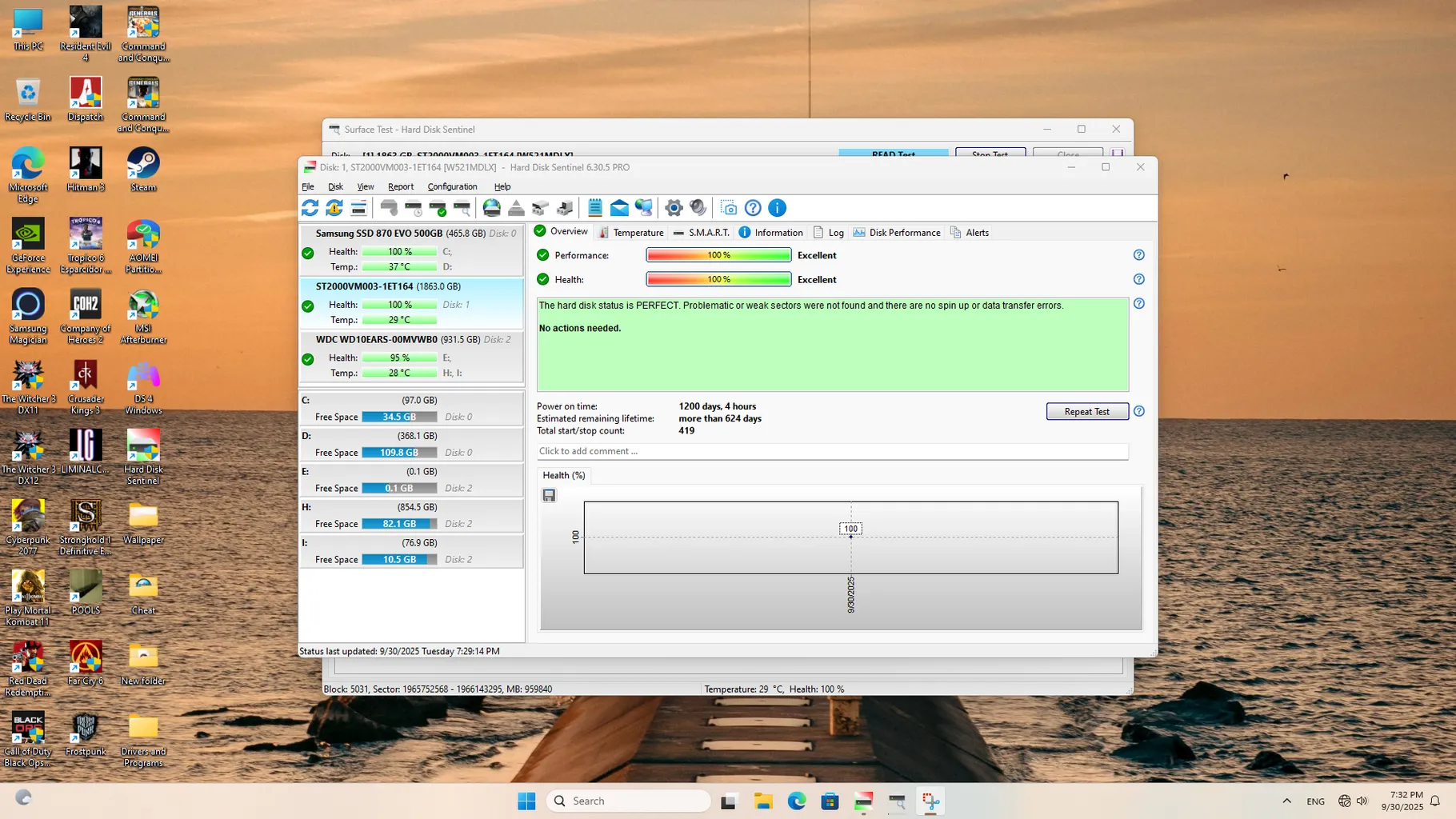Screen dimensions: 1456x819
Task: Open the Report menu
Action: click(401, 186)
